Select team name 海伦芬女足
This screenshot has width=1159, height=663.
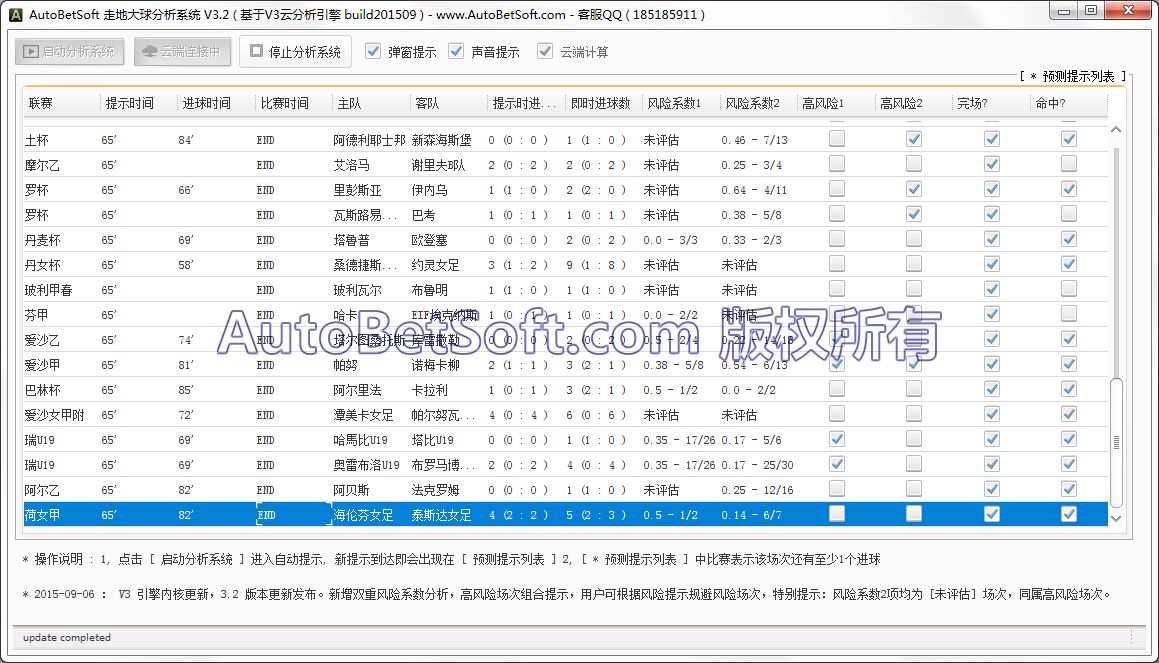363,515
